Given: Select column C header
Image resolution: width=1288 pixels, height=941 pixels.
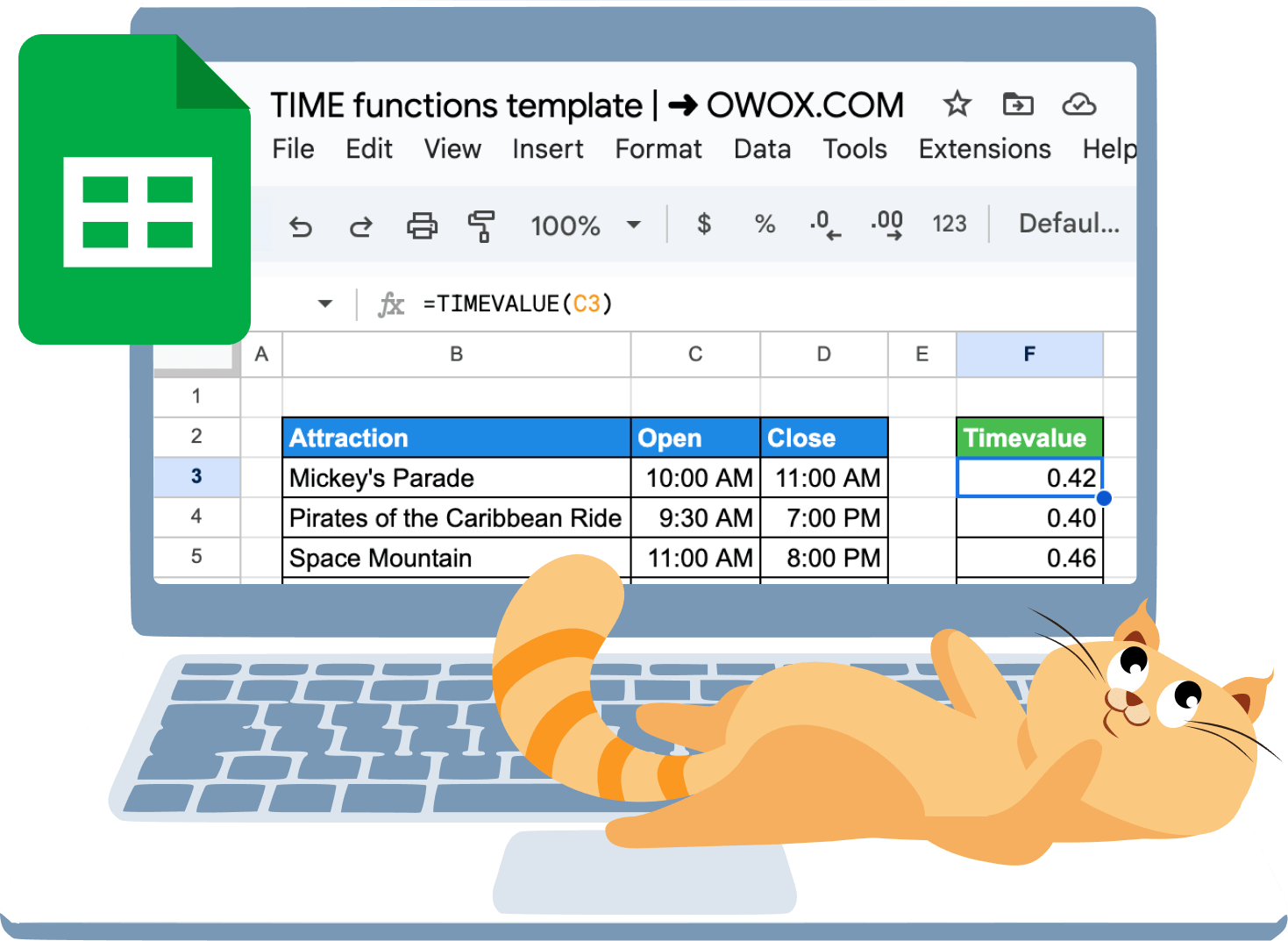Looking at the screenshot, I should click(x=695, y=354).
